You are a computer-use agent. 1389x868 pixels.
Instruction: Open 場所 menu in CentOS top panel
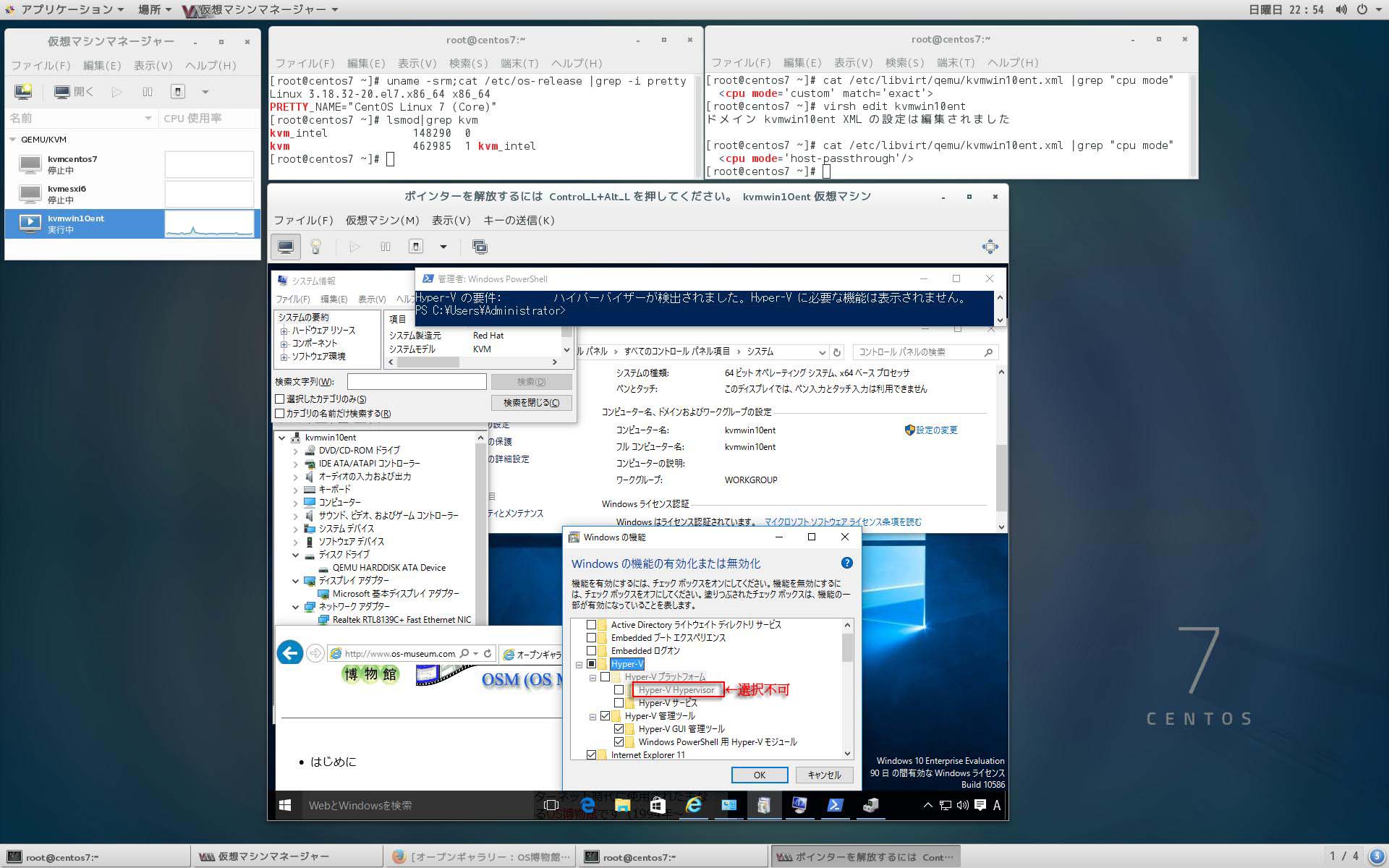coord(154,9)
